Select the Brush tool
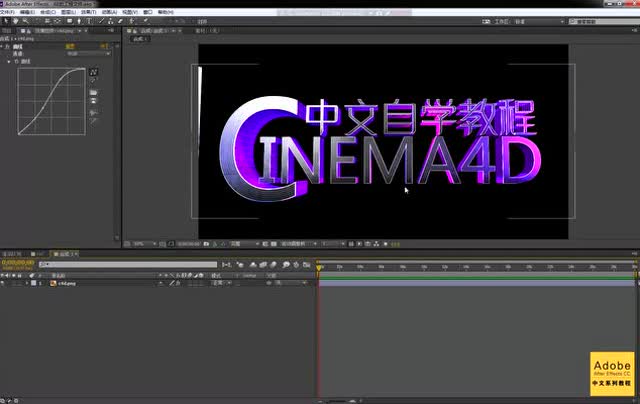Image resolution: width=640 pixels, height=404 pixels. (101, 21)
